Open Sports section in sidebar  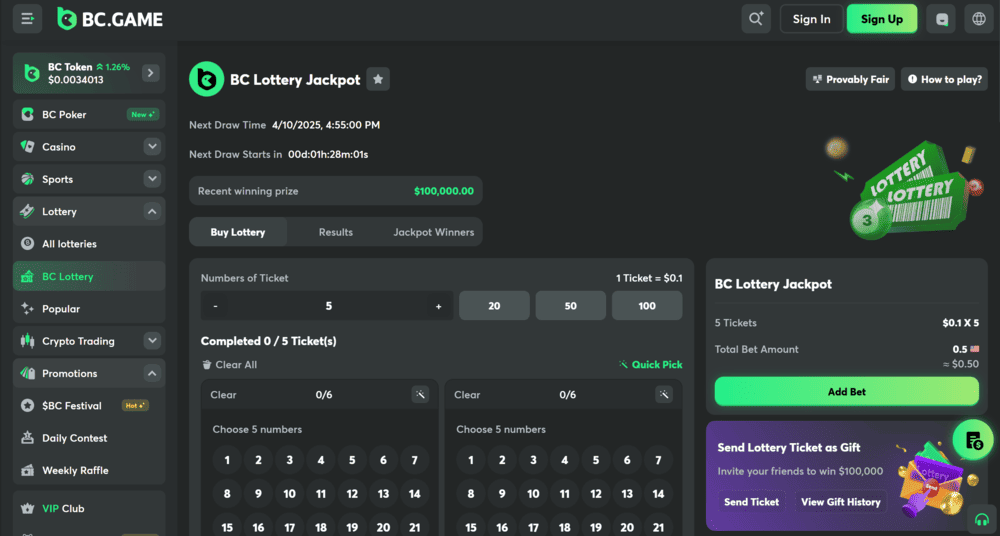[x=89, y=179]
